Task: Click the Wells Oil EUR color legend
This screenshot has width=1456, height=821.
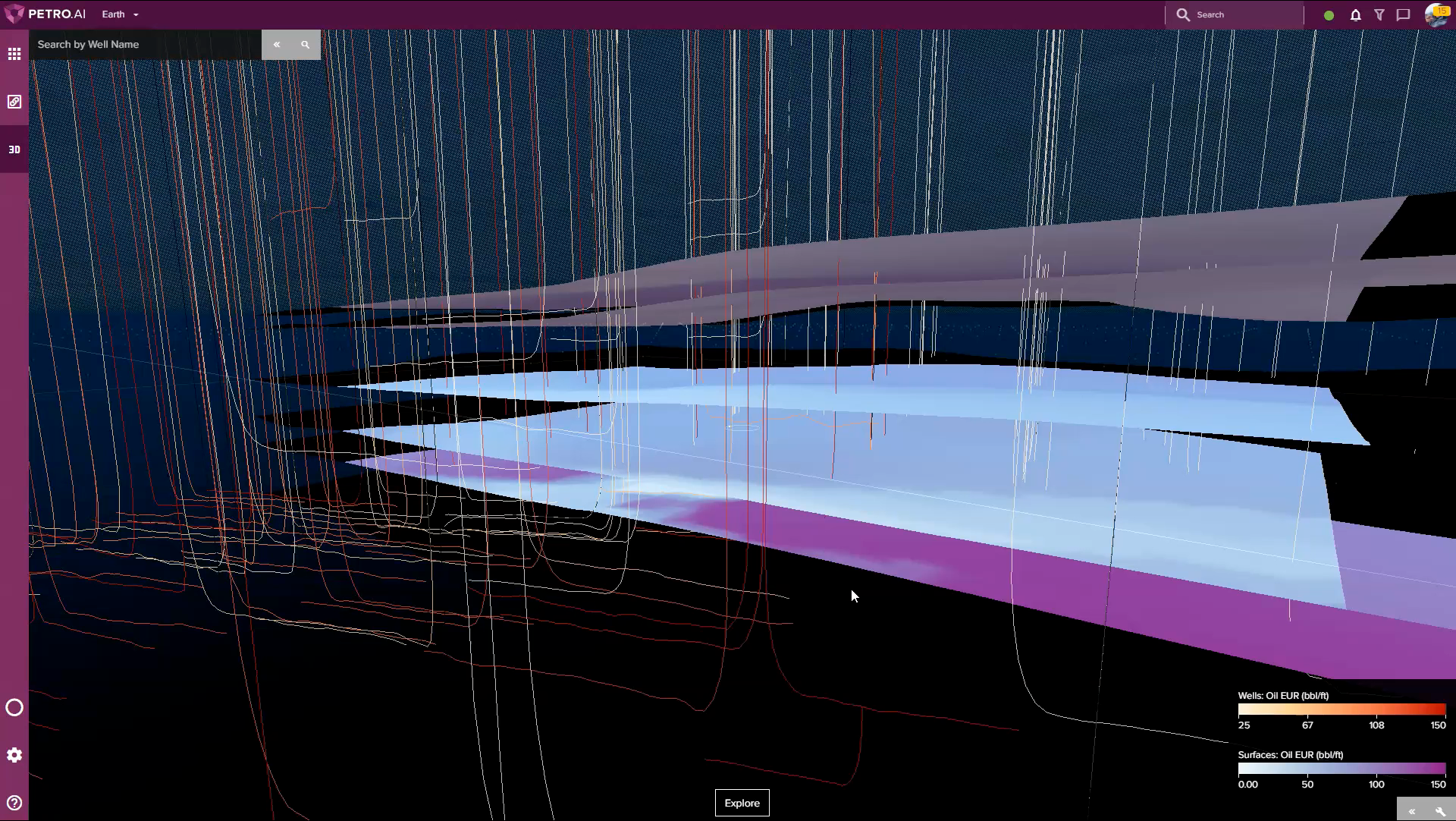Action: coord(1341,710)
